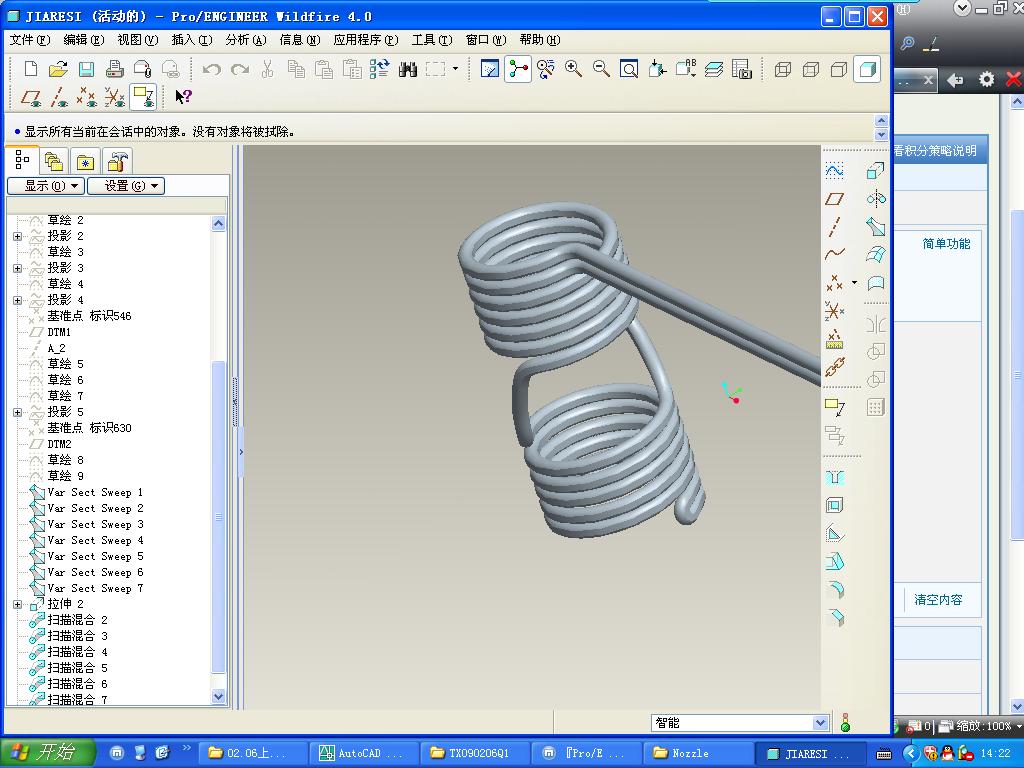Switch to AutoCAD taskbar button
The width and height of the screenshot is (1024, 768).
point(362,753)
